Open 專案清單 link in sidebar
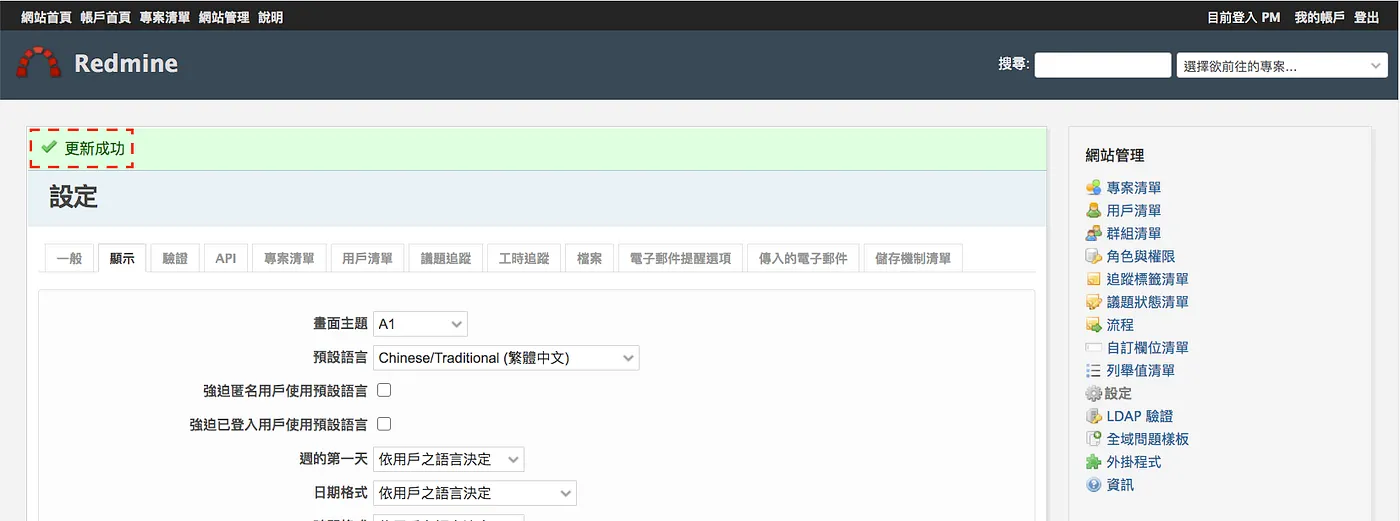 (1134, 188)
